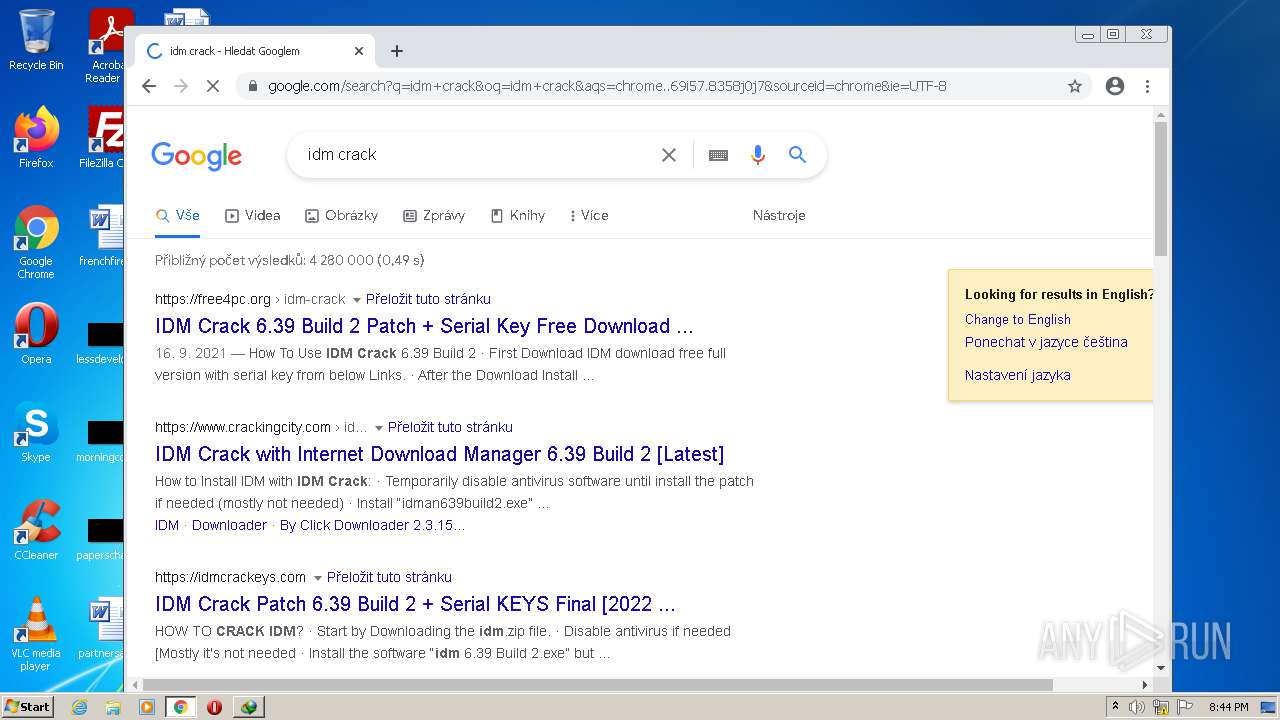
Task: Expand dropdown arrow next to crackingcity.com
Action: tap(378, 428)
